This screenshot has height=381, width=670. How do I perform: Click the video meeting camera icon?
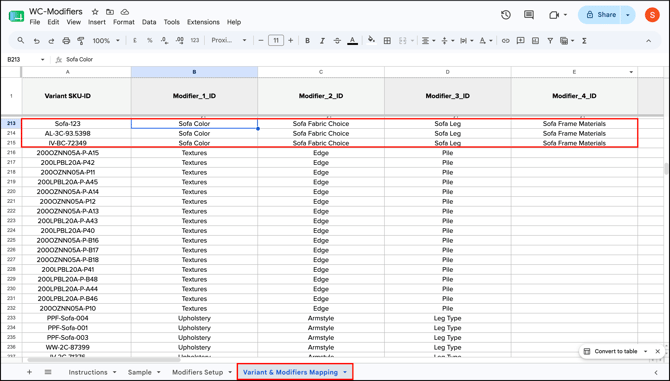(x=554, y=15)
